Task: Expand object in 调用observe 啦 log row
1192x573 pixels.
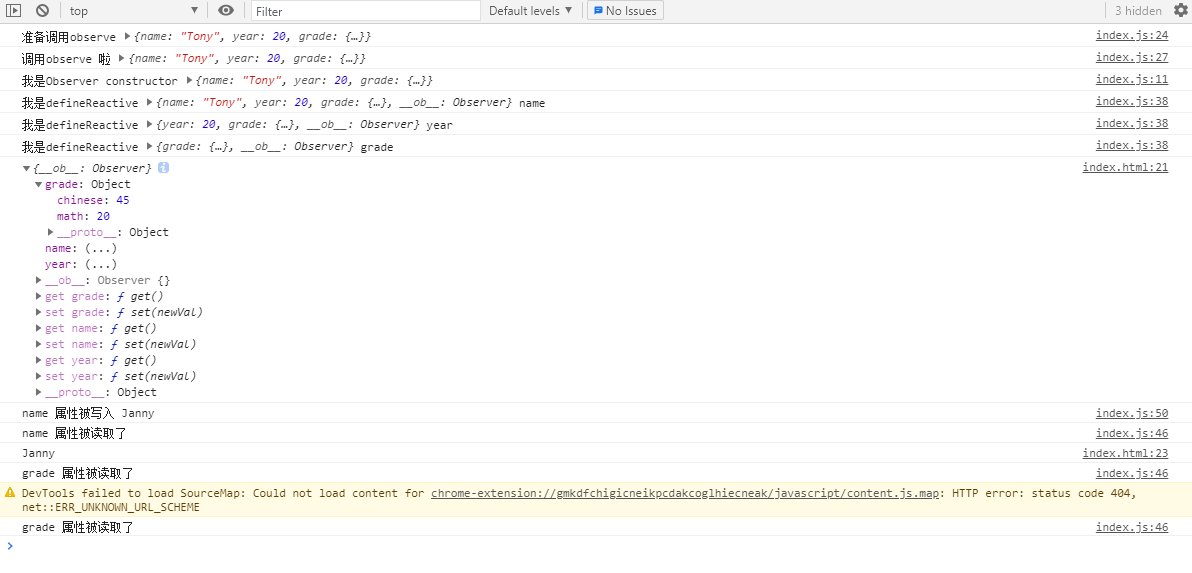Action: click(122, 58)
